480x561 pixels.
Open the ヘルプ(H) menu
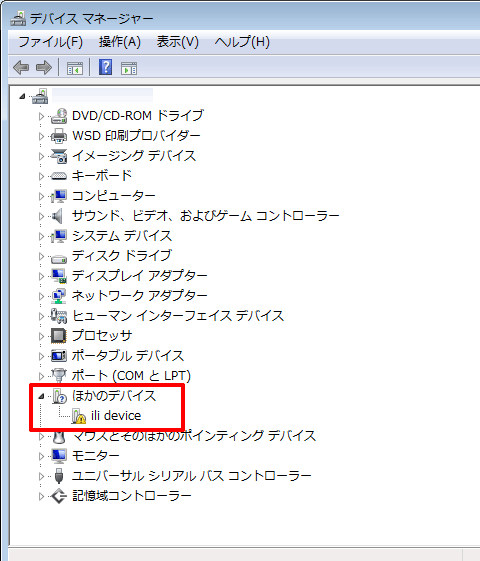242,42
